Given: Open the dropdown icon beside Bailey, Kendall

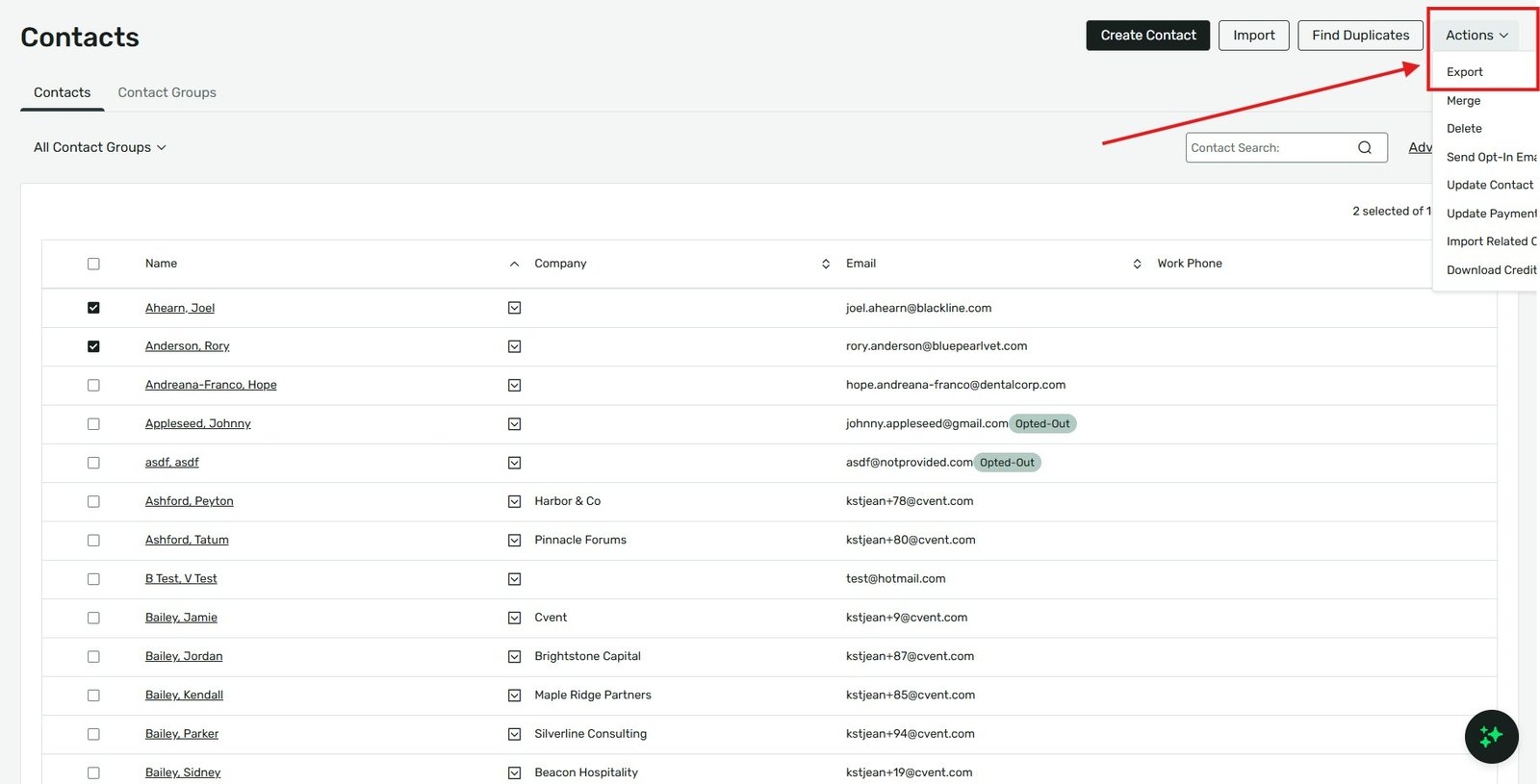Looking at the screenshot, I should 514,695.
